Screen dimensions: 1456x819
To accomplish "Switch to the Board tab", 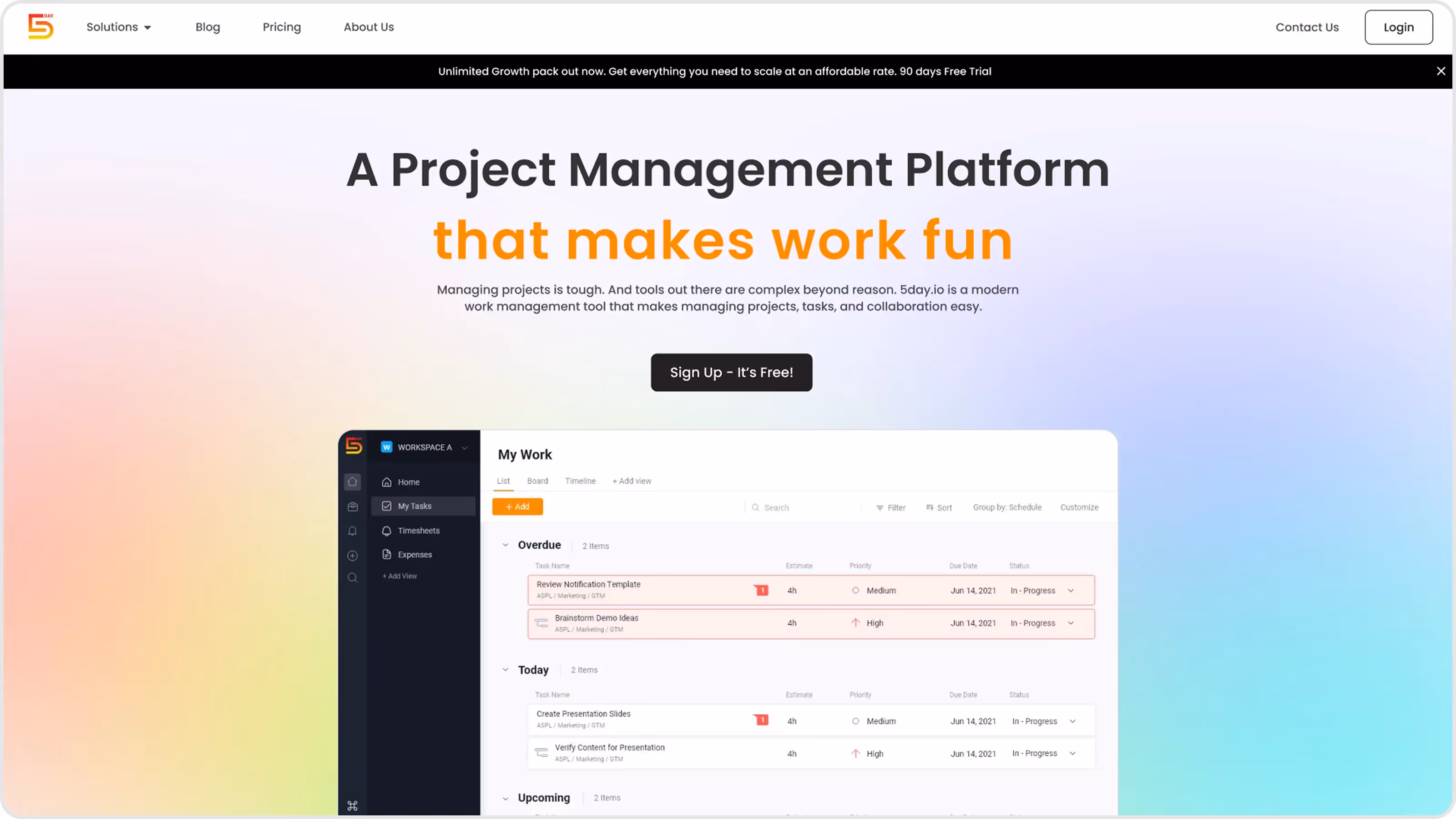I will 537,481.
